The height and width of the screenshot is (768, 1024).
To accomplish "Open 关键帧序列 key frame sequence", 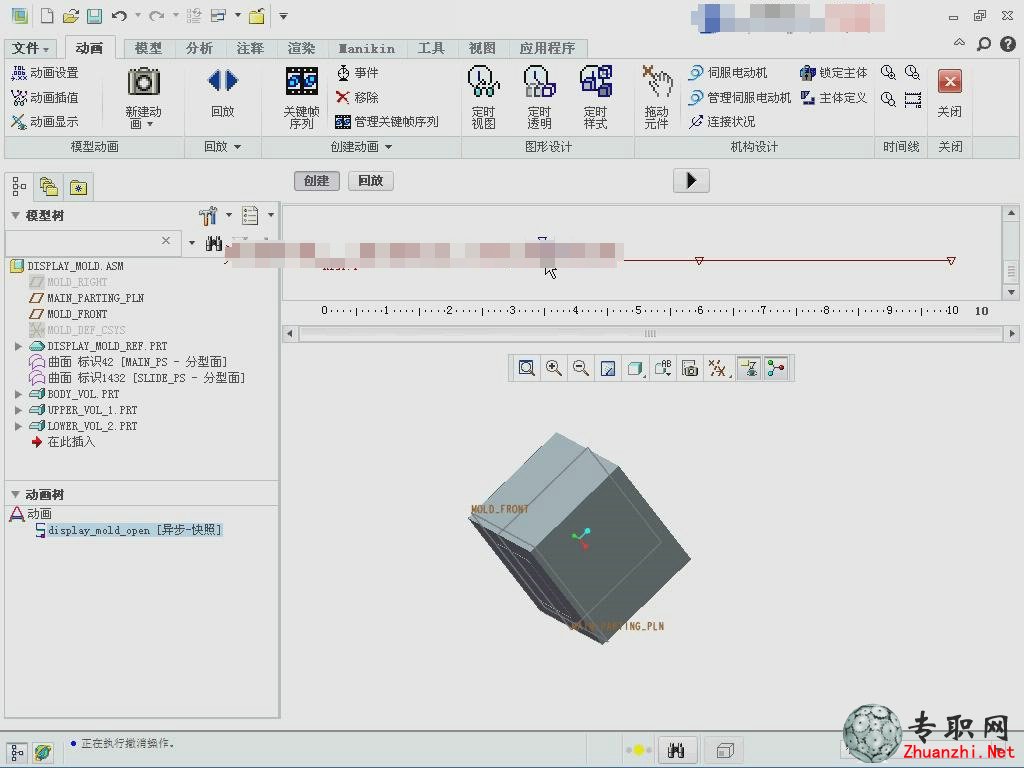I will coord(302,97).
